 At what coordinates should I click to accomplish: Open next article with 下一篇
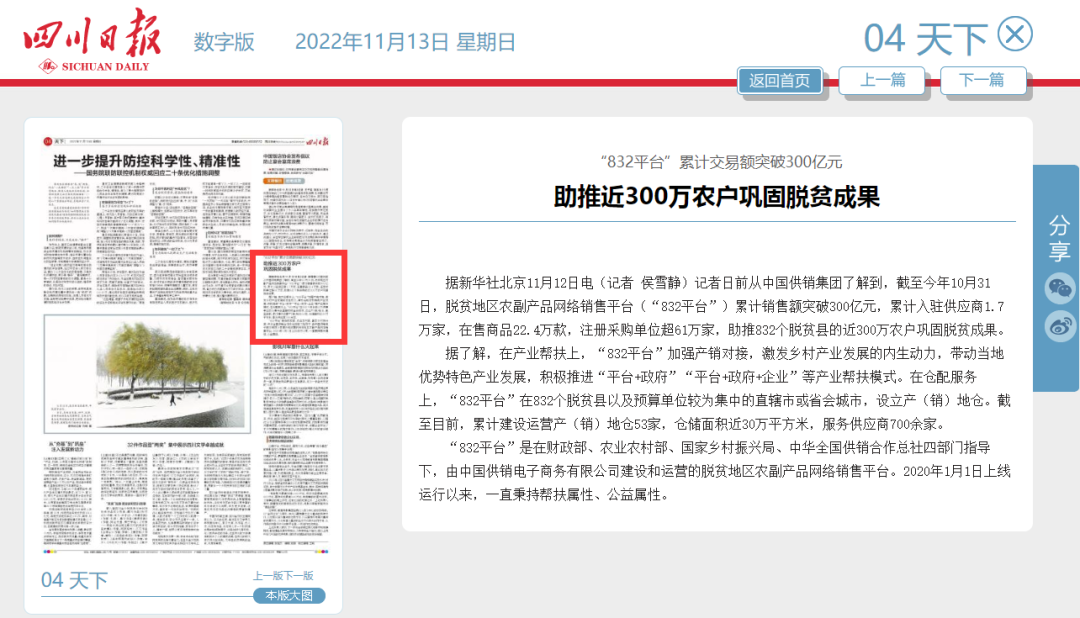[x=983, y=81]
